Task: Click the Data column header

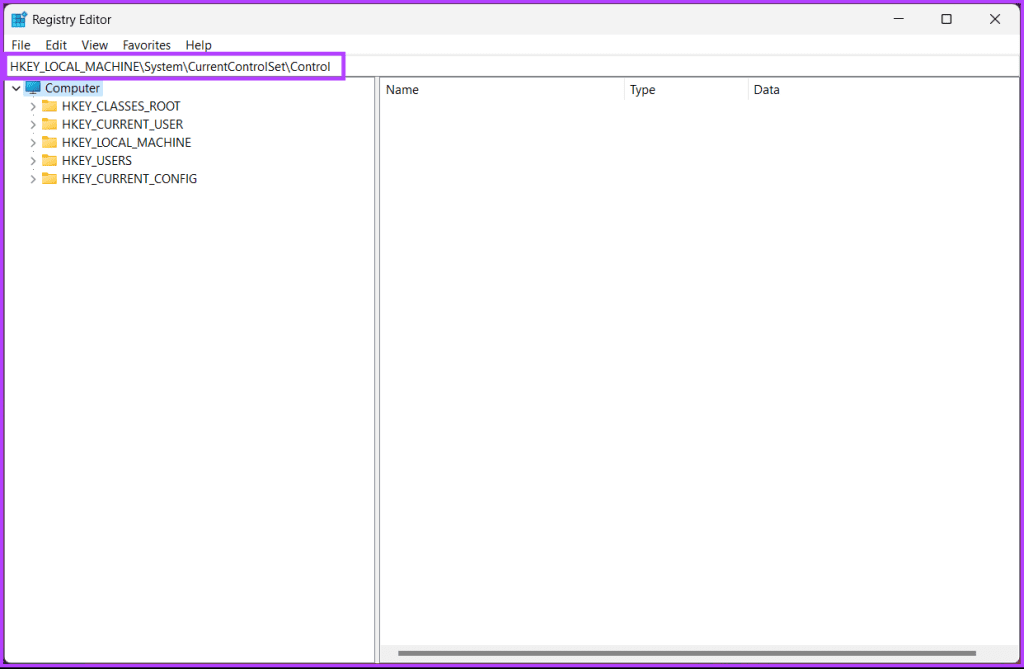Action: point(766,89)
